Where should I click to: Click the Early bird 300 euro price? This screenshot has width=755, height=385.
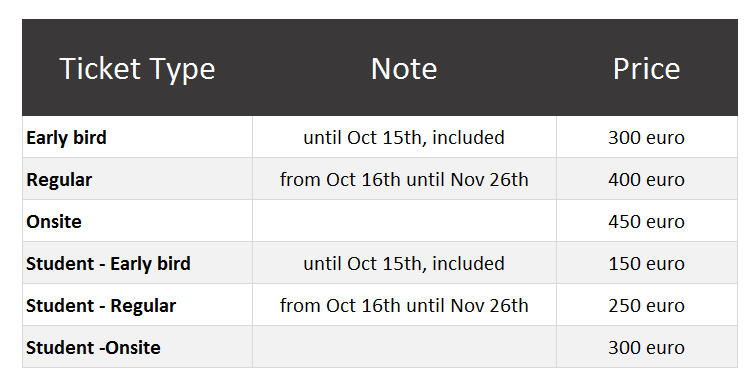(x=646, y=138)
